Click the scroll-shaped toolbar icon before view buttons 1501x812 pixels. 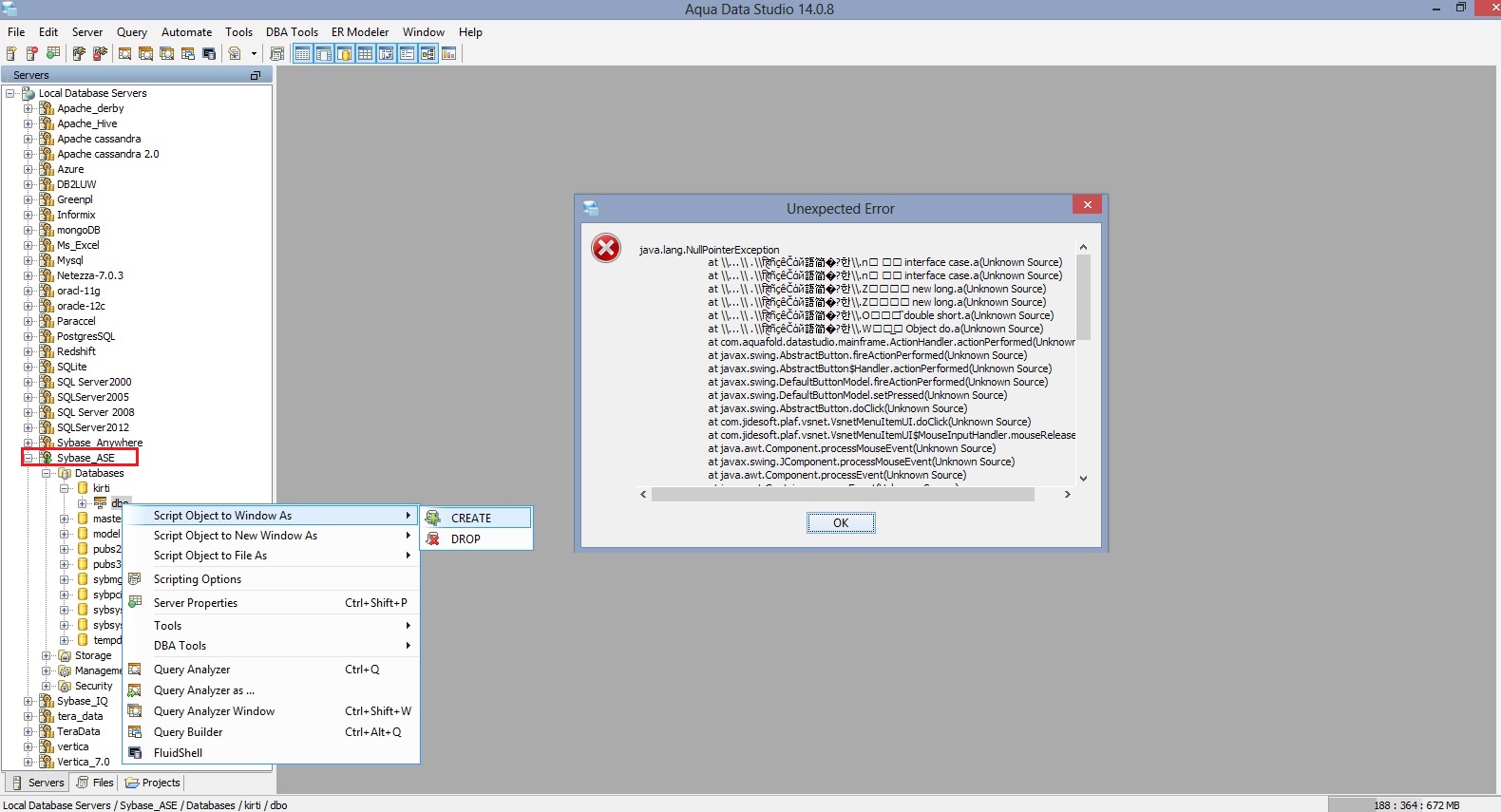click(277, 54)
